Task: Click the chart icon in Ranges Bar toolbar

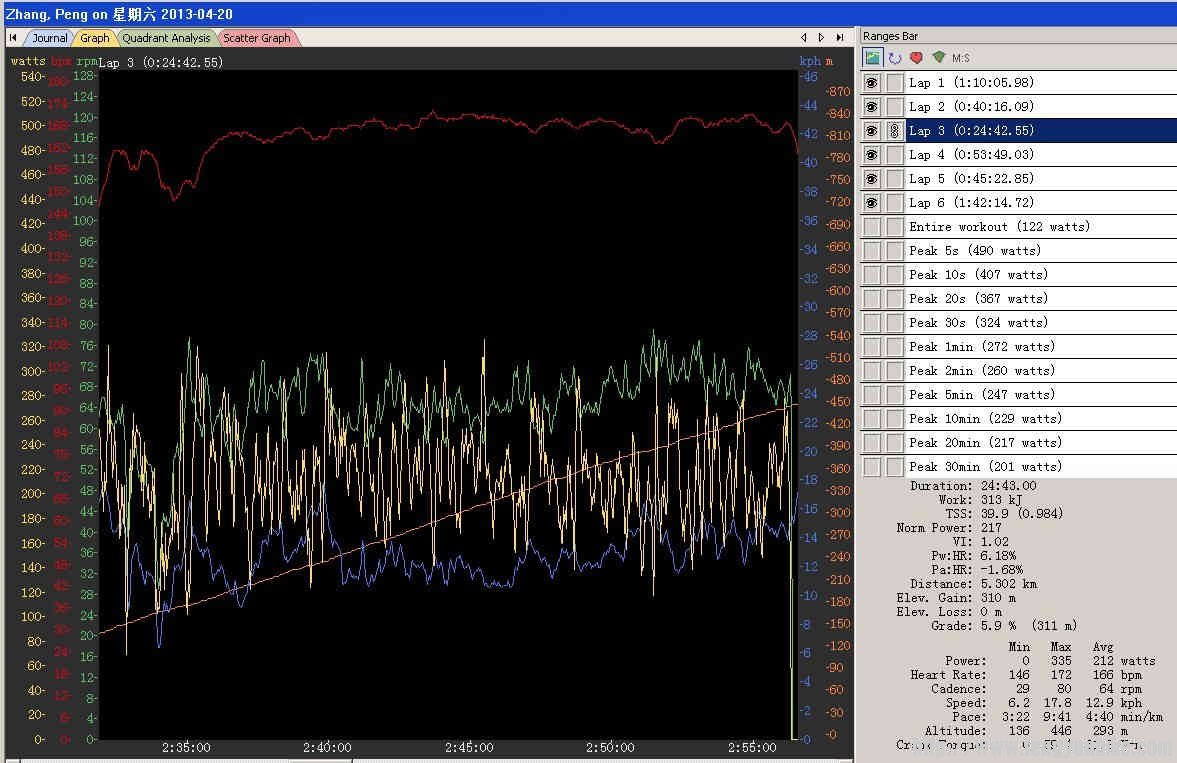Action: (x=873, y=58)
